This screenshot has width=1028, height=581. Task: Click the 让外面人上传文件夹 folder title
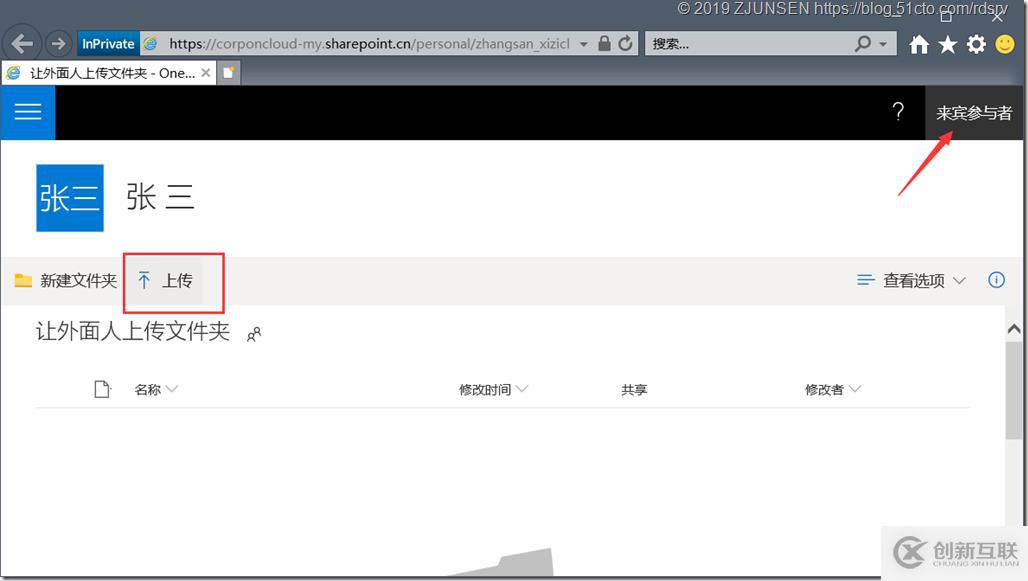[x=133, y=331]
